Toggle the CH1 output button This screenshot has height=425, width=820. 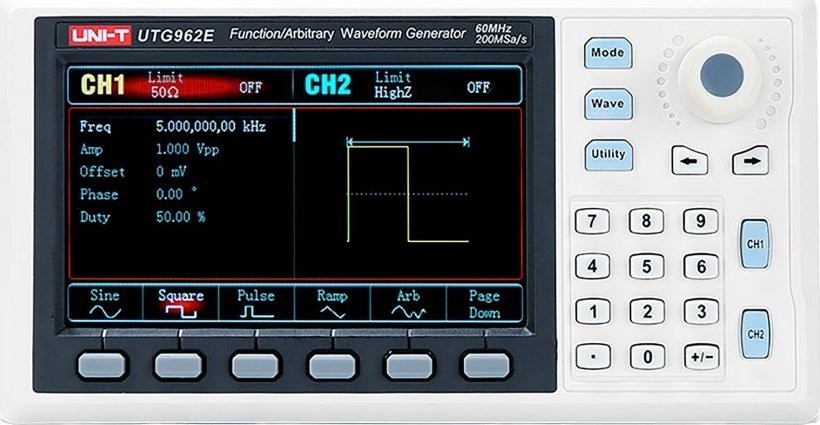tap(756, 244)
